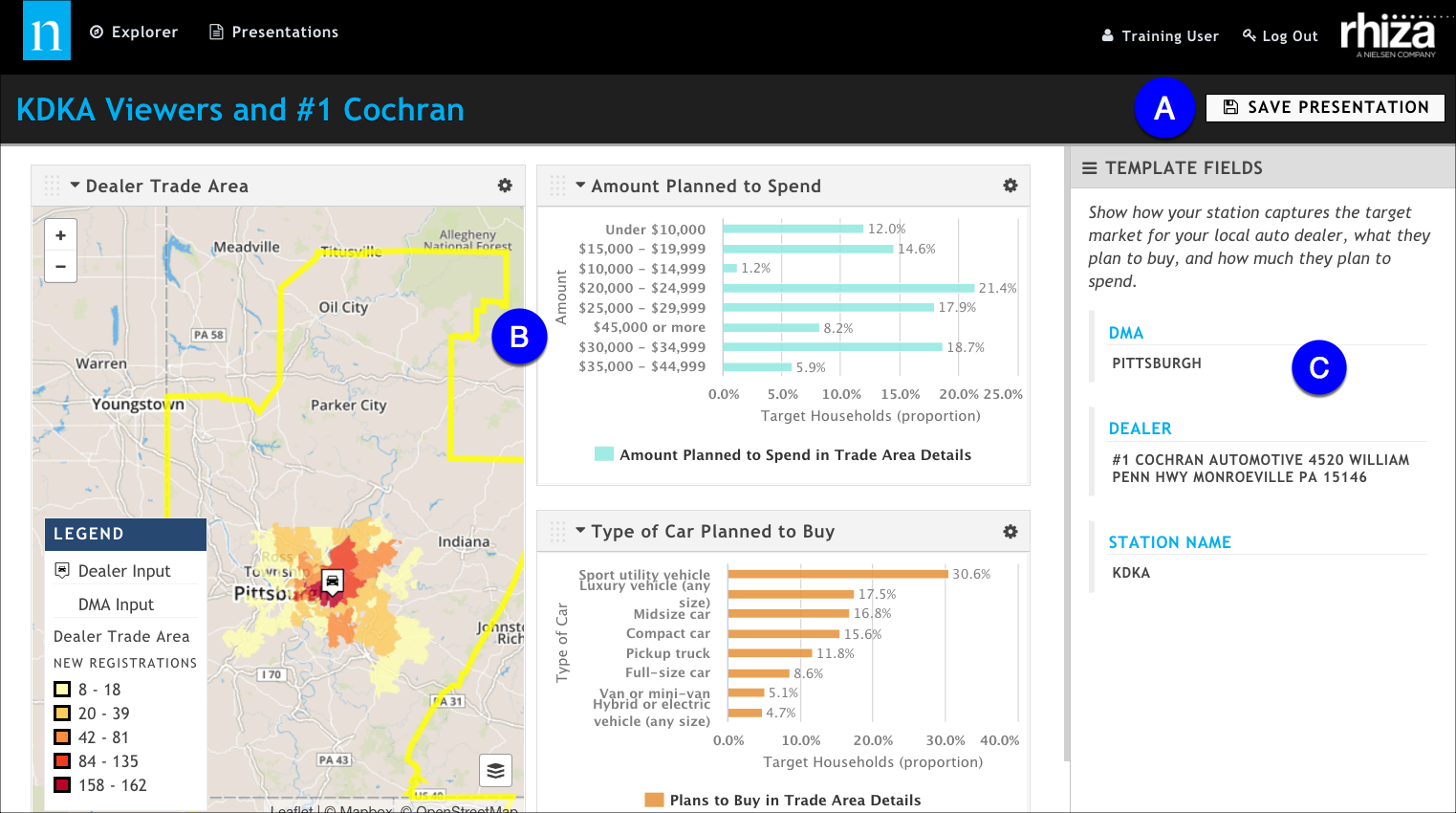
Task: Grab Type of Car Planned drag handle
Action: [x=557, y=532]
